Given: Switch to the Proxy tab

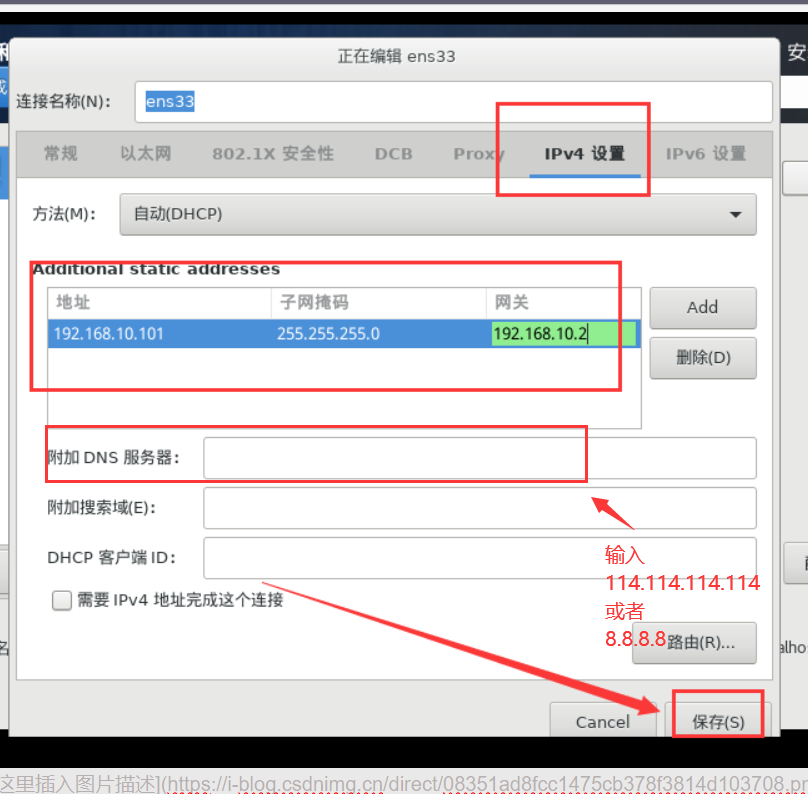Looking at the screenshot, I should [479, 154].
